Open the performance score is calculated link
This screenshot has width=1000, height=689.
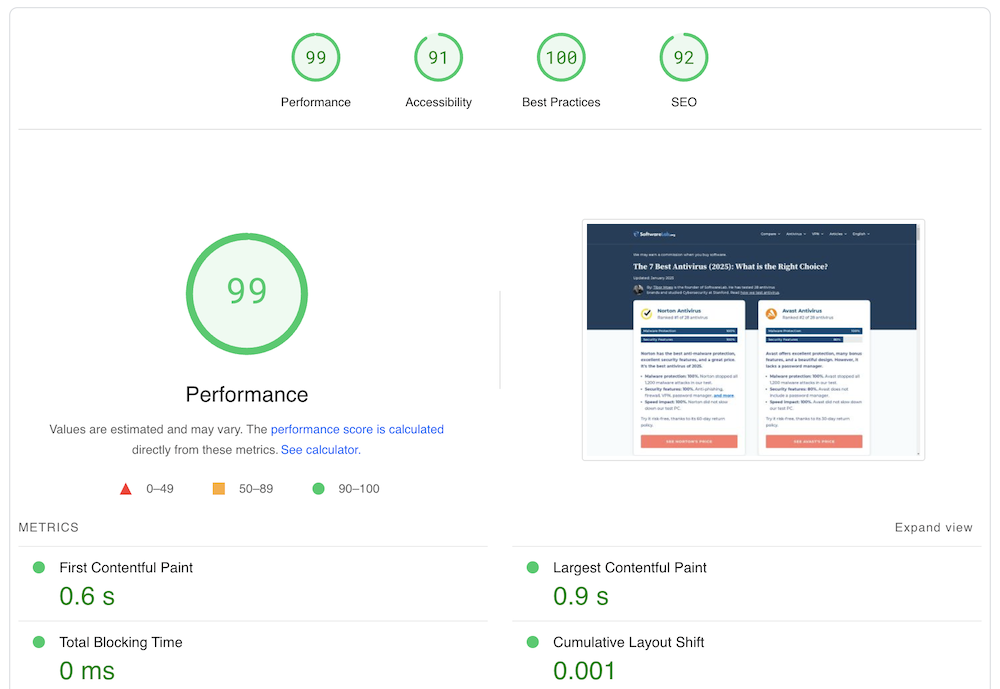coord(358,429)
